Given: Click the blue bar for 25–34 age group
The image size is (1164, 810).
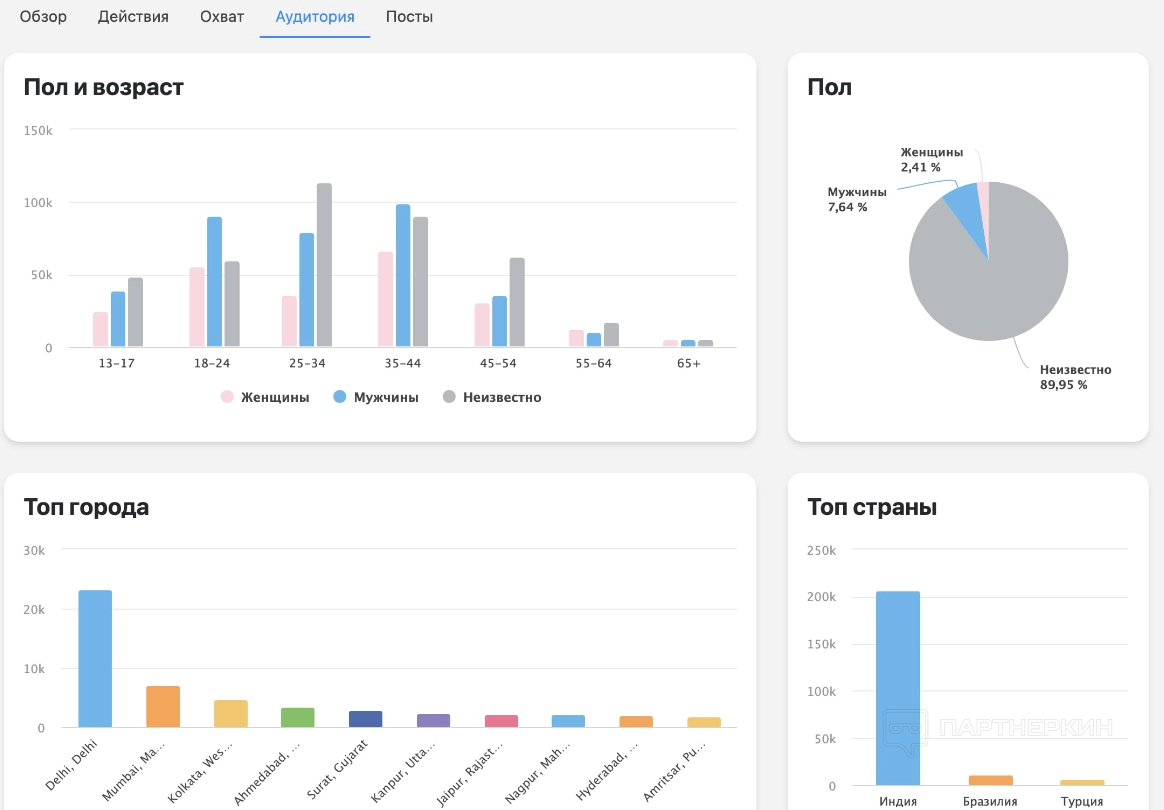Looking at the screenshot, I should [x=307, y=290].
